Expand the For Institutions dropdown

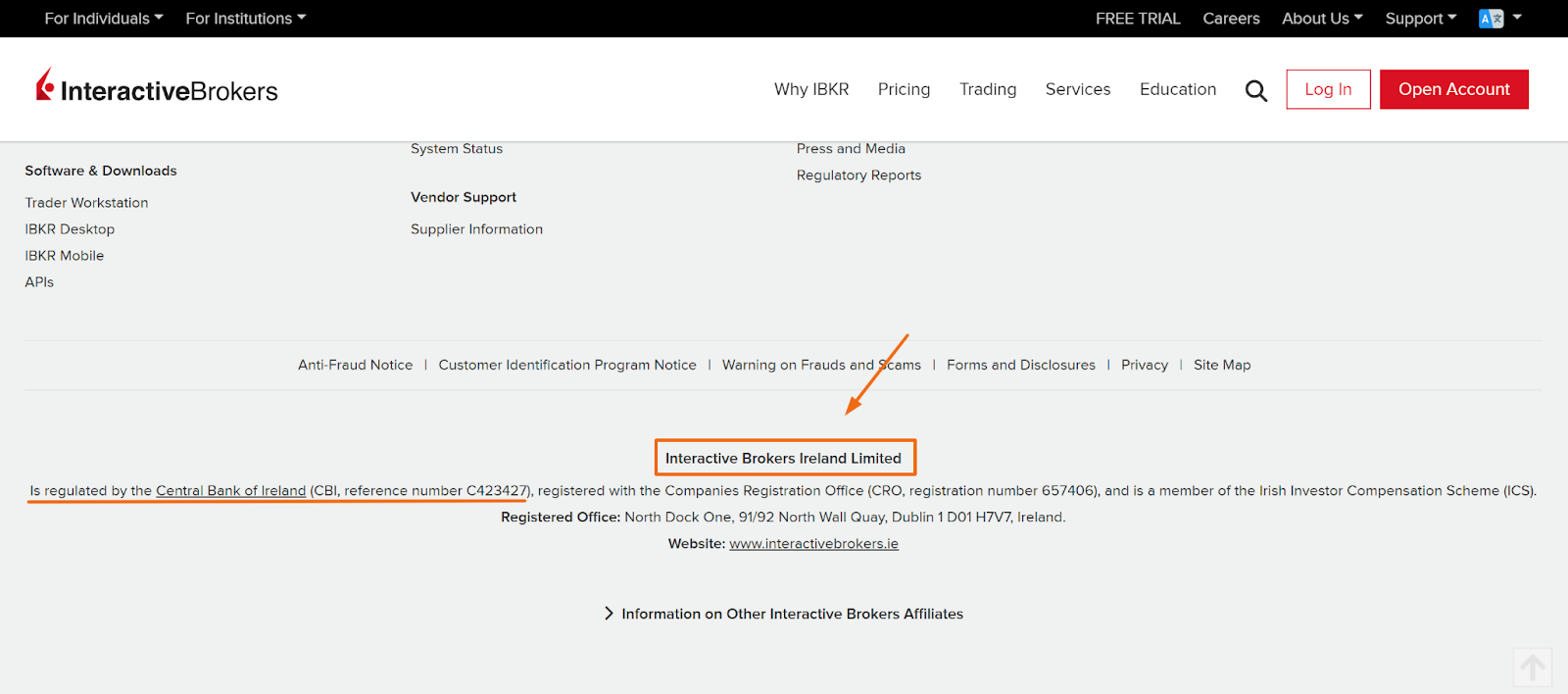[246, 19]
